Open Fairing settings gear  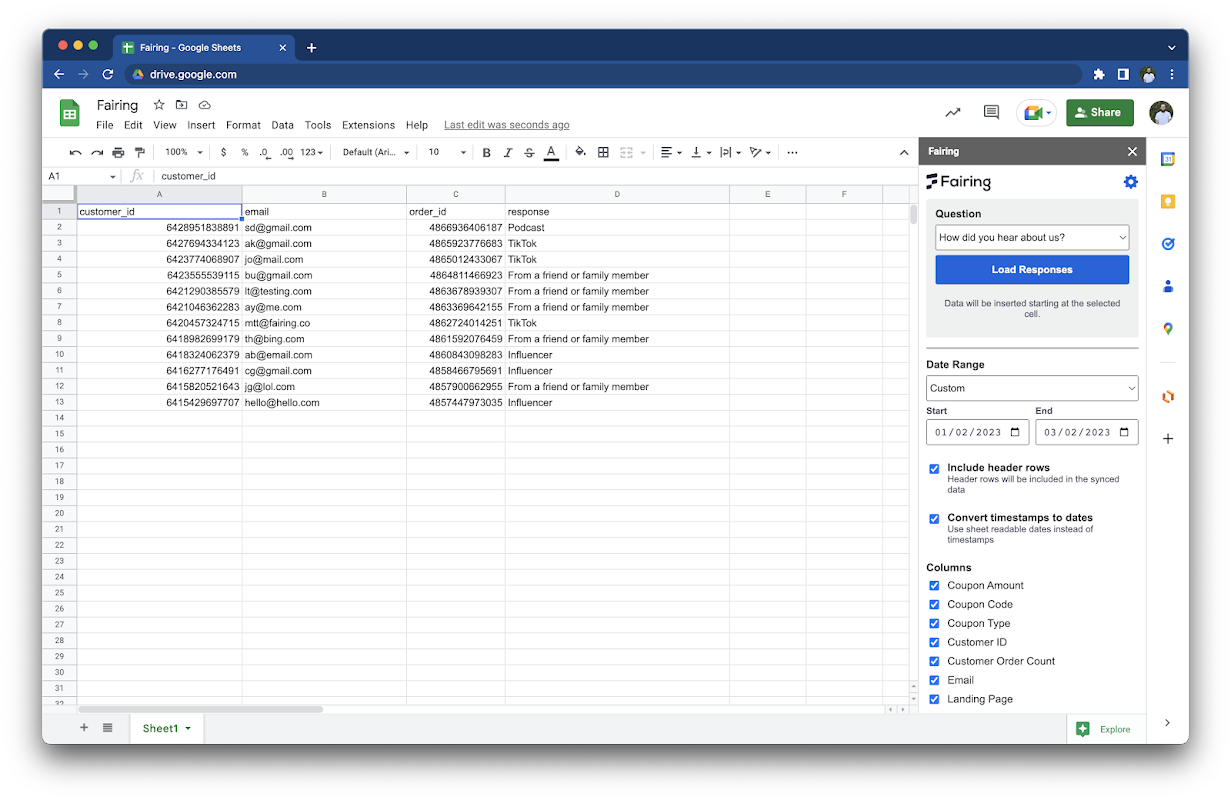pos(1130,182)
